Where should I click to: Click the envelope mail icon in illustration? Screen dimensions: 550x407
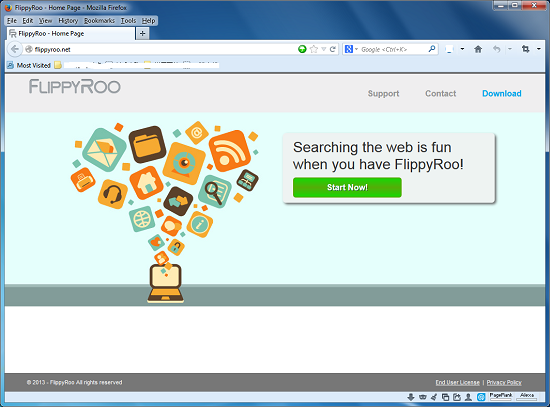coord(104,149)
